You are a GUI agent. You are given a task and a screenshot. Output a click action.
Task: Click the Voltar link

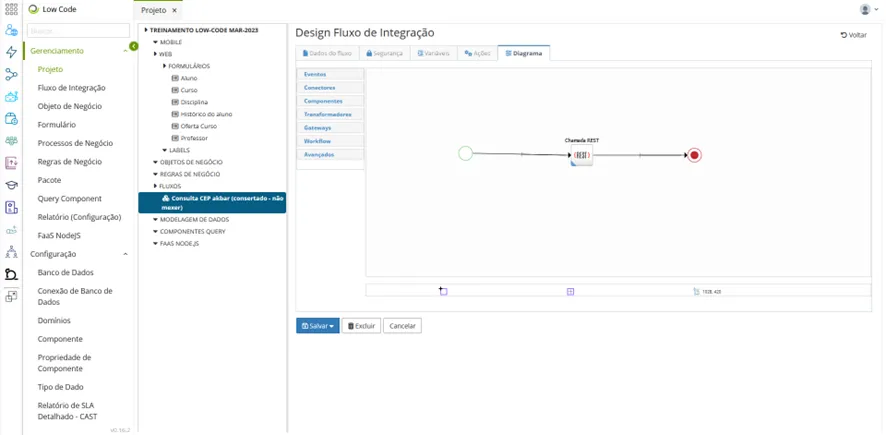coord(854,35)
